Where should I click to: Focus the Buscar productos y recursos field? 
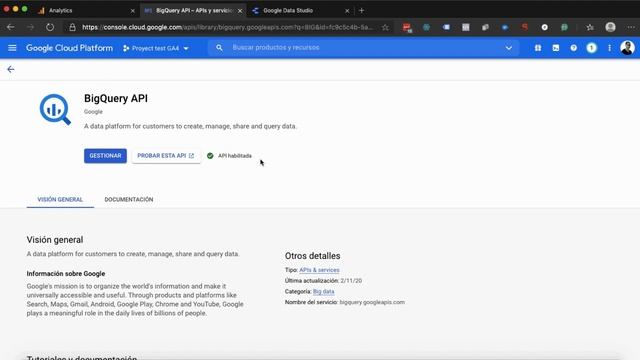pos(363,48)
